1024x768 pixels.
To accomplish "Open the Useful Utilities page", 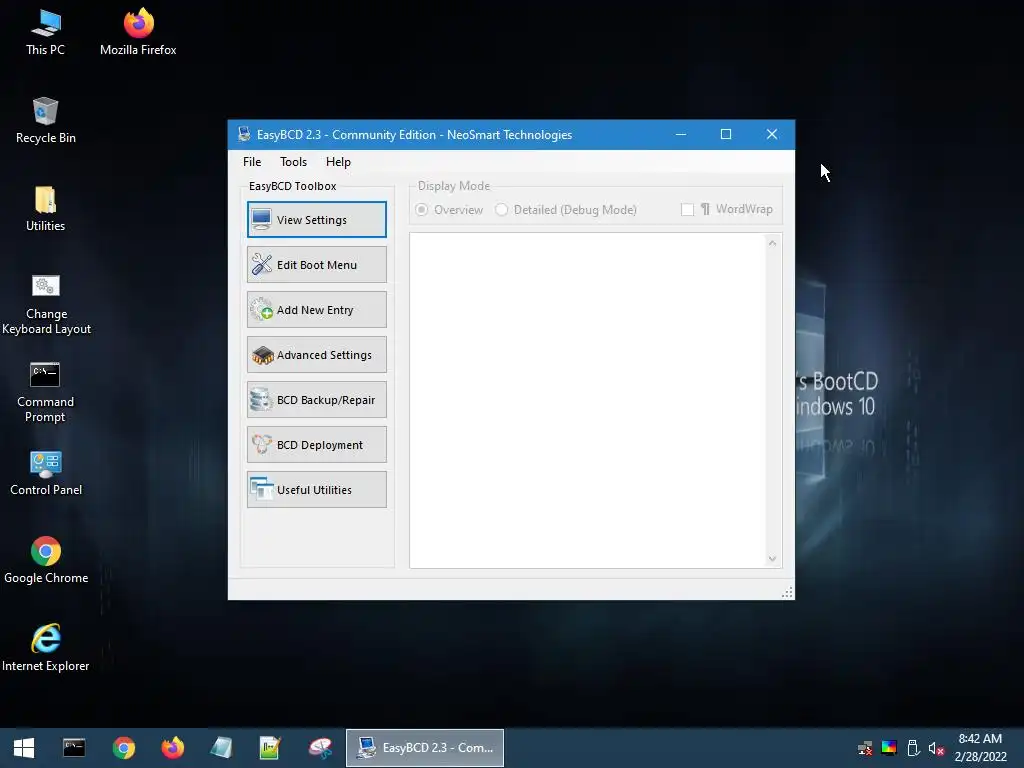I will (317, 490).
